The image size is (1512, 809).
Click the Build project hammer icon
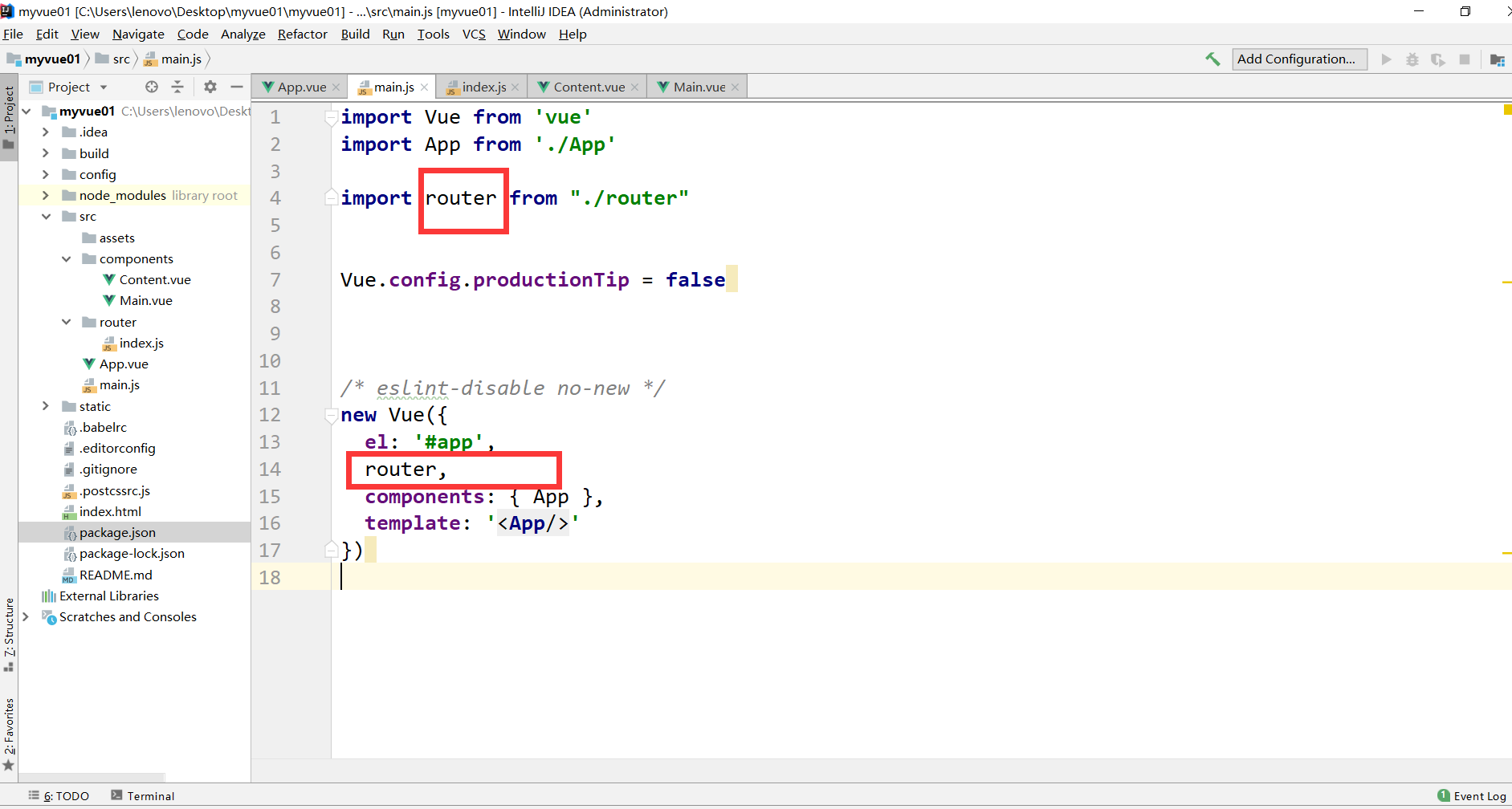pyautogui.click(x=1212, y=59)
